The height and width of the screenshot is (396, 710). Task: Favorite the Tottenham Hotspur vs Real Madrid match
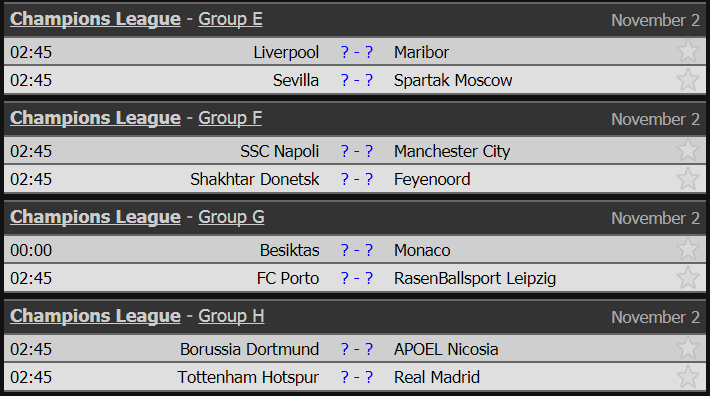687,377
